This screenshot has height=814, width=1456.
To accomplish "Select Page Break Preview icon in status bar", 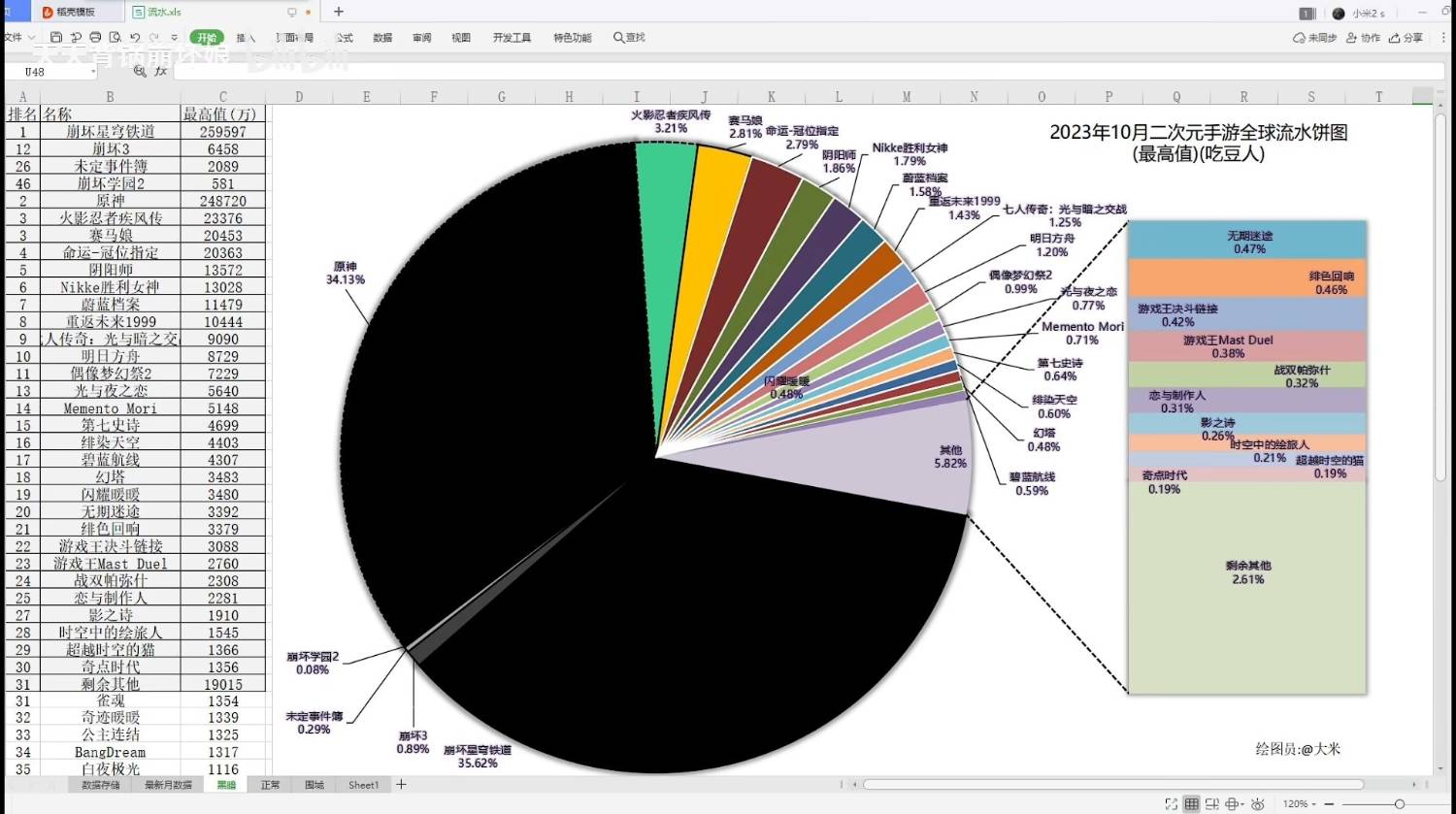I will (1212, 804).
